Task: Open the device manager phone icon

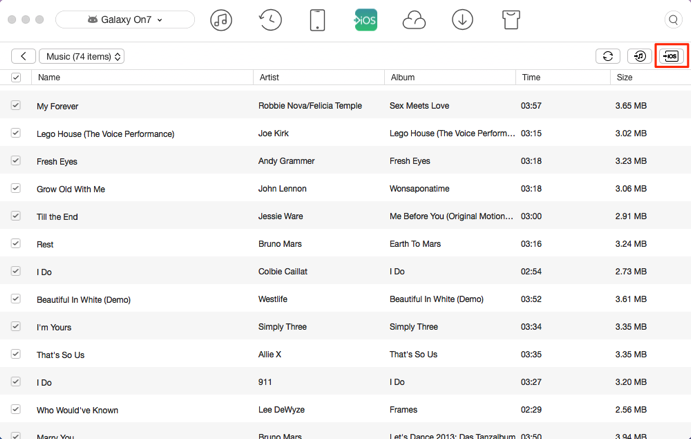Action: 317,20
